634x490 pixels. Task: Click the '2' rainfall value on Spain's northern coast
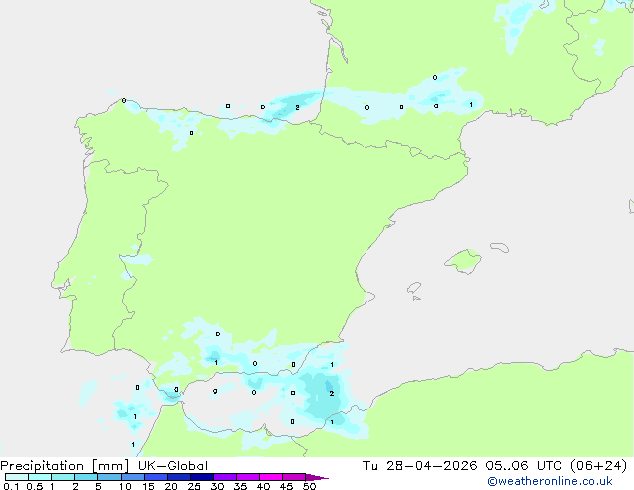coord(297,107)
